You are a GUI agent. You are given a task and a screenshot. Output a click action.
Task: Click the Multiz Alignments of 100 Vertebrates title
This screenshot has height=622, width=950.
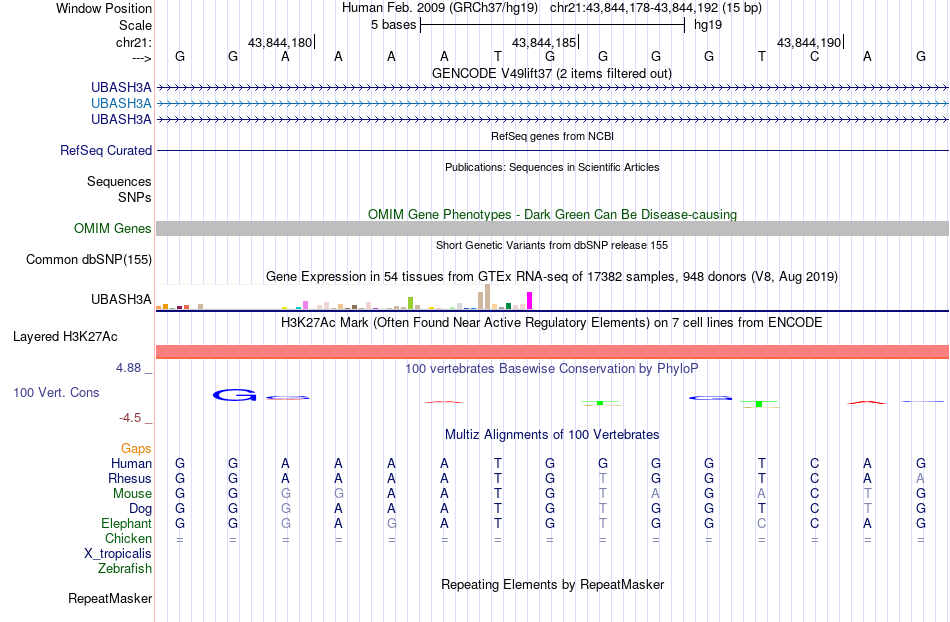click(552, 434)
